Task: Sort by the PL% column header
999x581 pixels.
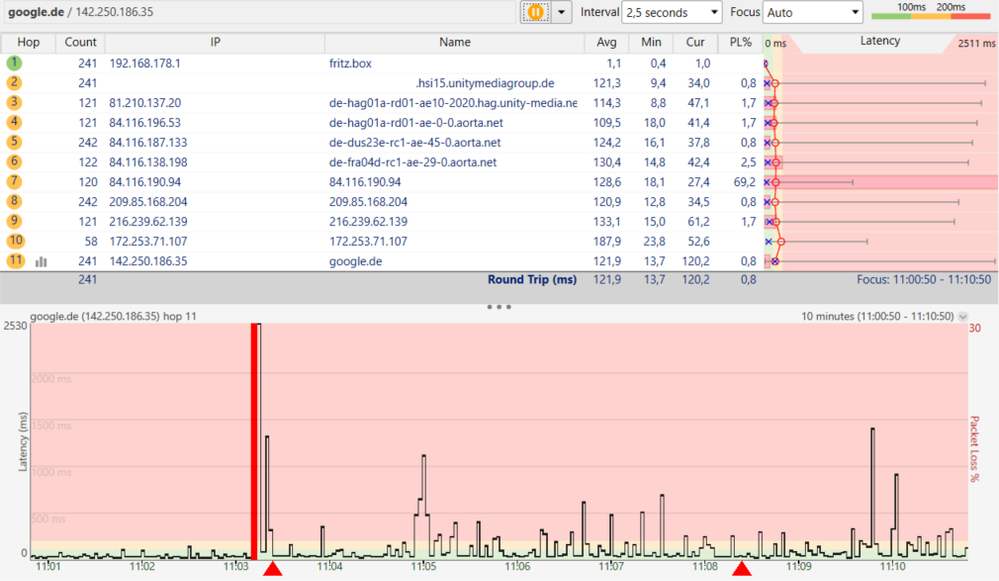Action: pyautogui.click(x=740, y=42)
